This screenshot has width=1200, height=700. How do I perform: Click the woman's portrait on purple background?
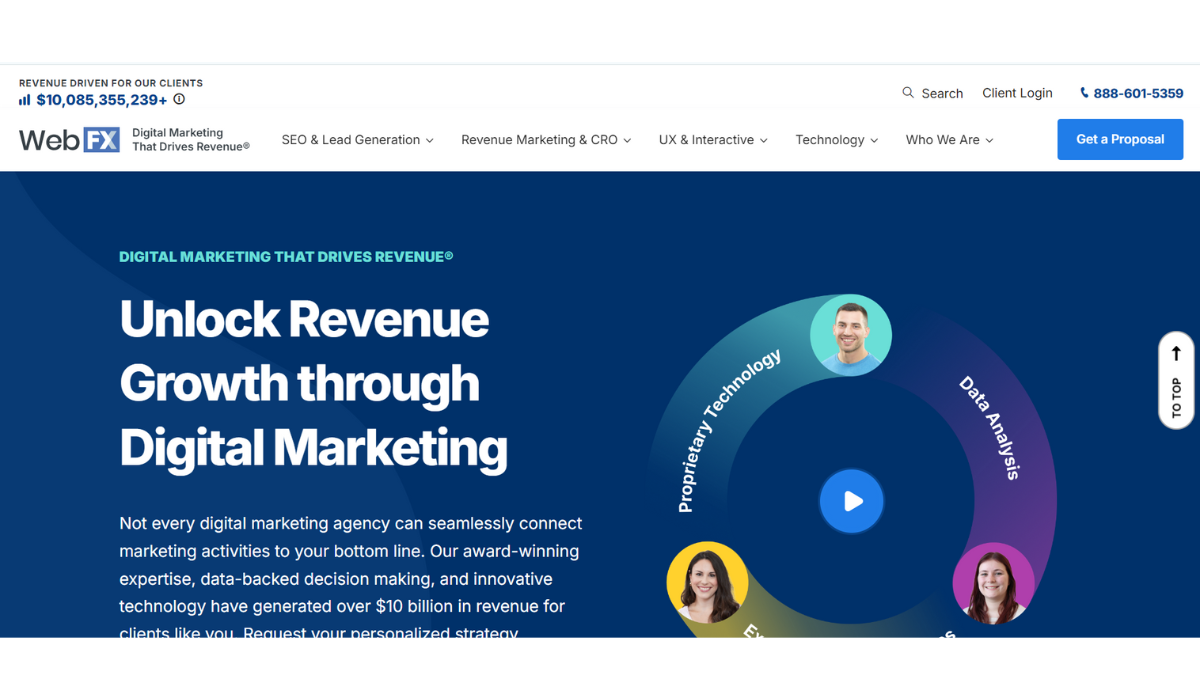pyautogui.click(x=993, y=583)
